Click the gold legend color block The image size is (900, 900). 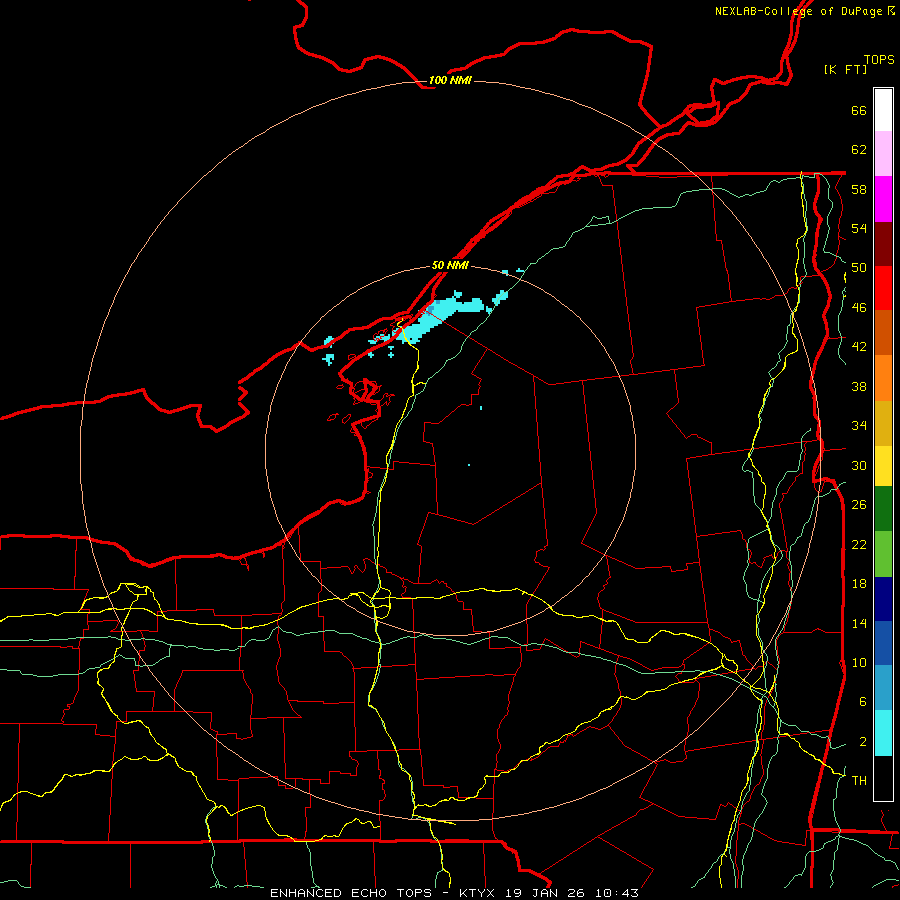[883, 423]
